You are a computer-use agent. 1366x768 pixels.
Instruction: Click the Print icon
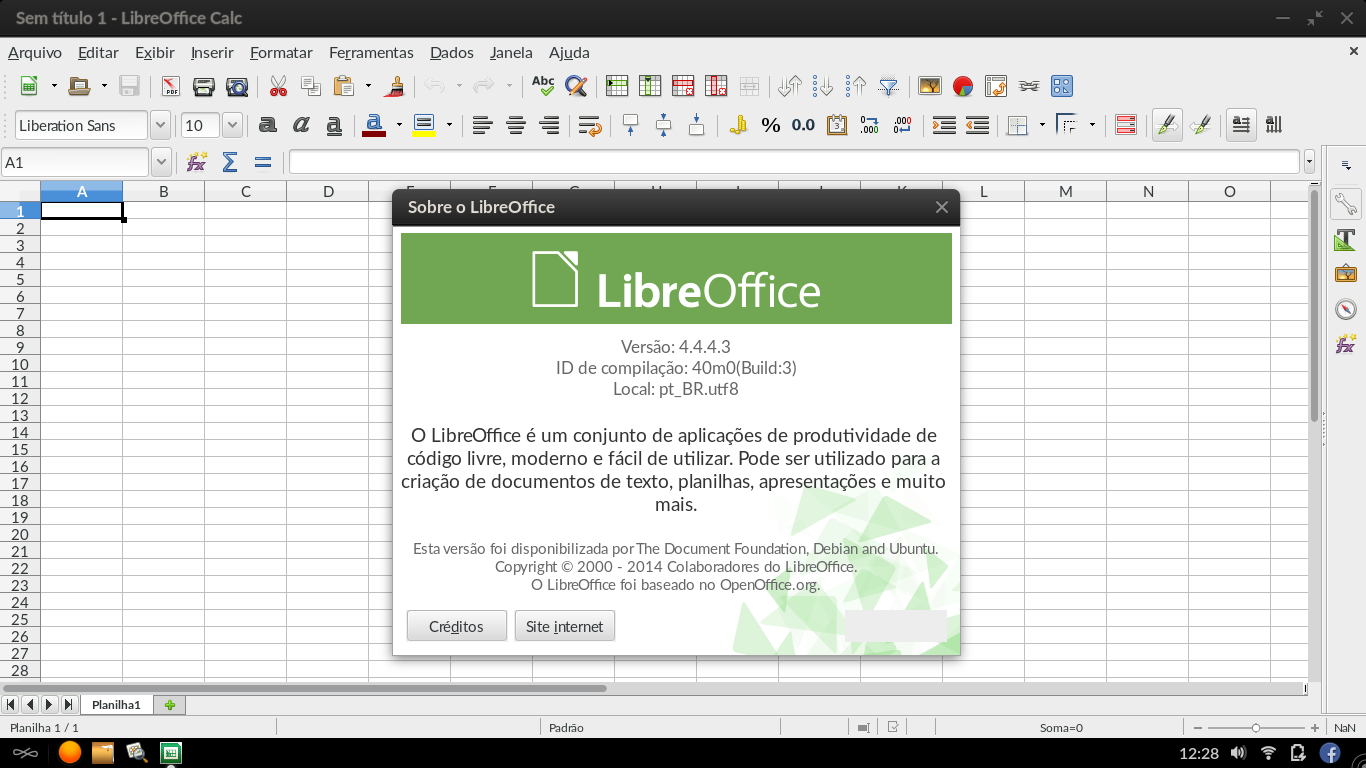tap(204, 86)
